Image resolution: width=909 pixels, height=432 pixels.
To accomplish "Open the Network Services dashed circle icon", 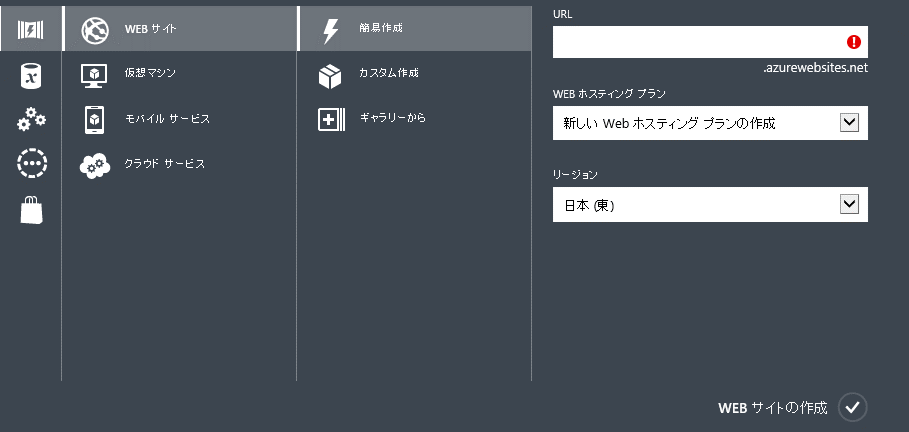I will pyautogui.click(x=32, y=164).
